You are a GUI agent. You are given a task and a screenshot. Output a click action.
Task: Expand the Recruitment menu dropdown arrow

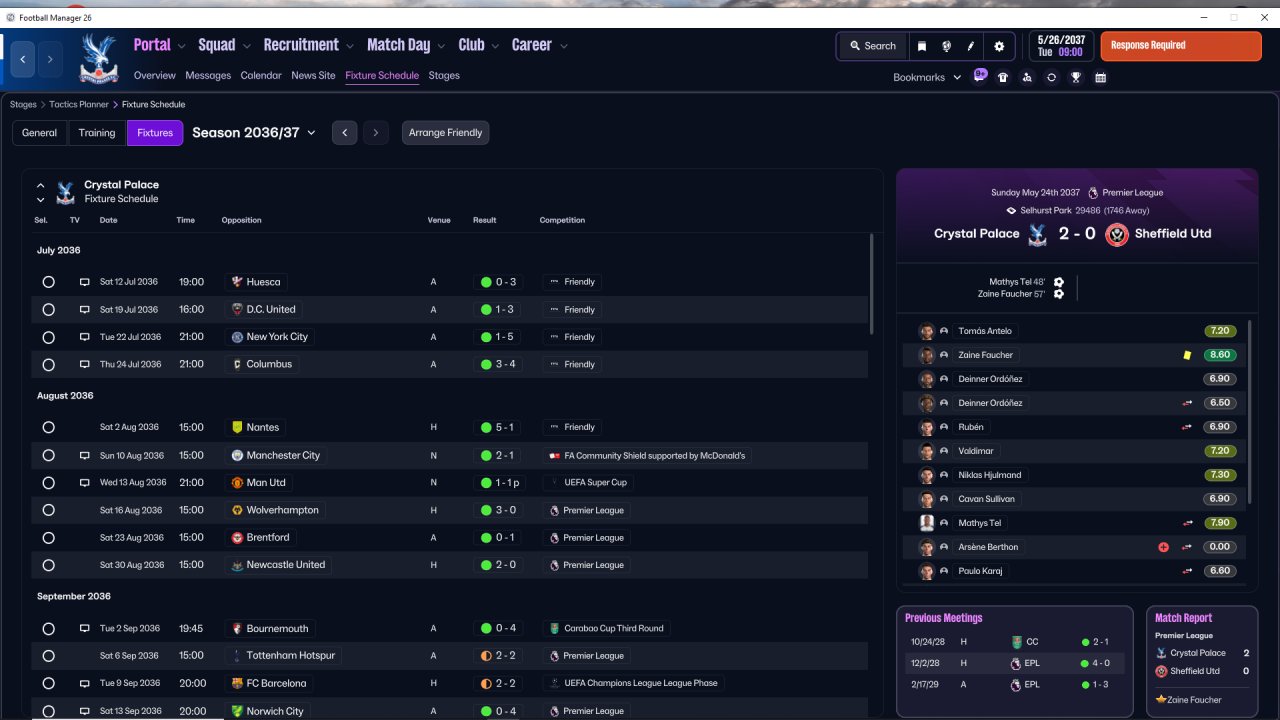point(350,46)
